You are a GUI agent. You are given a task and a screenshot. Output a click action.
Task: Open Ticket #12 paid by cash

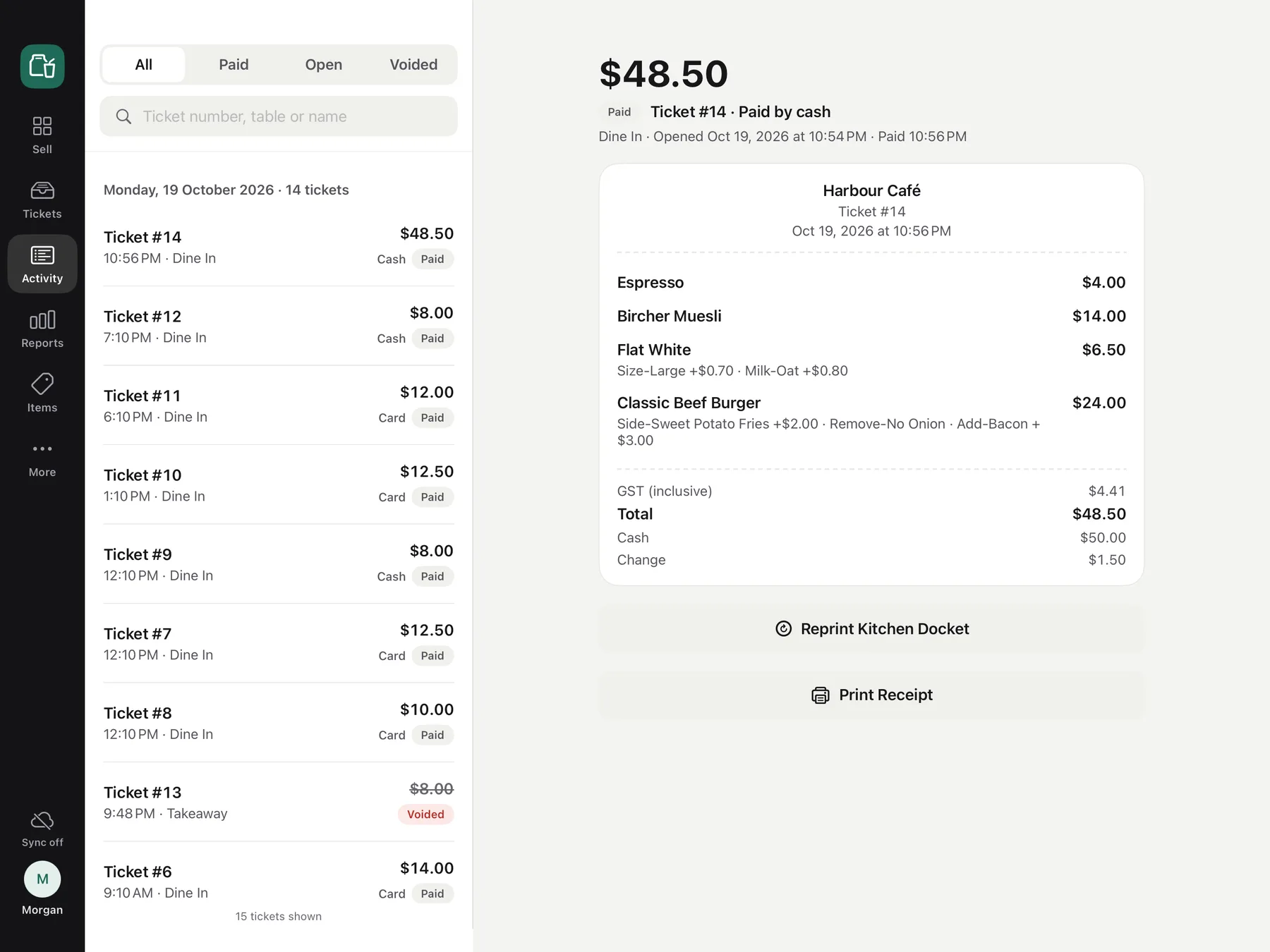tap(279, 326)
